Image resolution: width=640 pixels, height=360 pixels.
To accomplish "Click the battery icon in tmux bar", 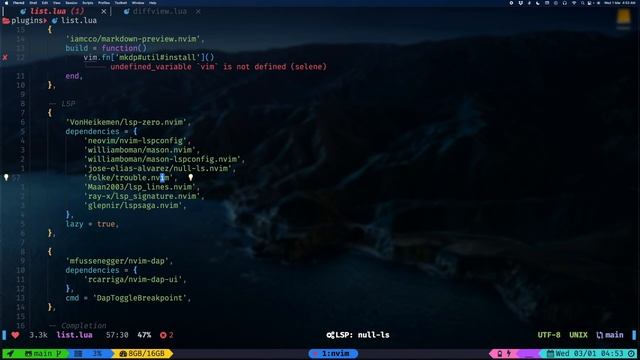I will tap(500, 353).
